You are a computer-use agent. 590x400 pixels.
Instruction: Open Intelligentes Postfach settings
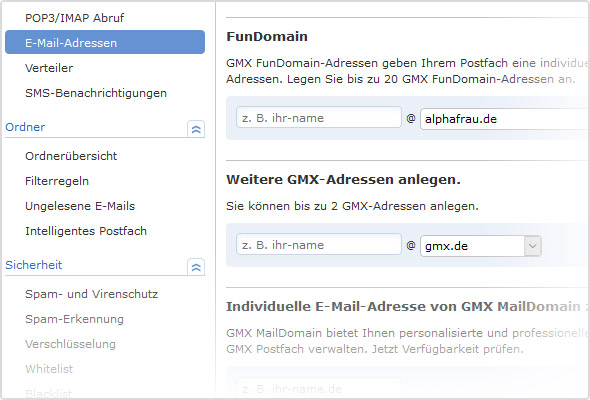click(x=86, y=231)
